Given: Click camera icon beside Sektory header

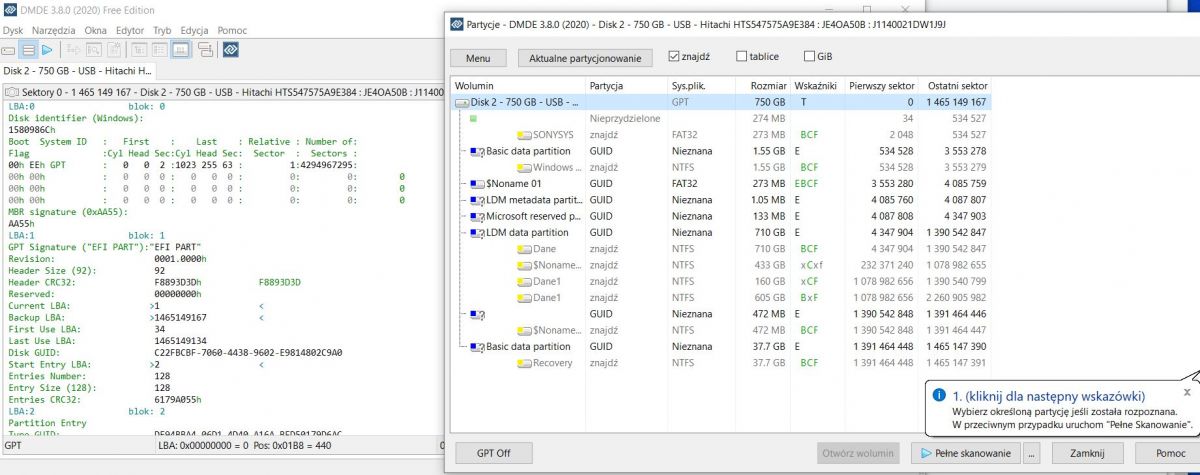Looking at the screenshot, I should tap(12, 92).
